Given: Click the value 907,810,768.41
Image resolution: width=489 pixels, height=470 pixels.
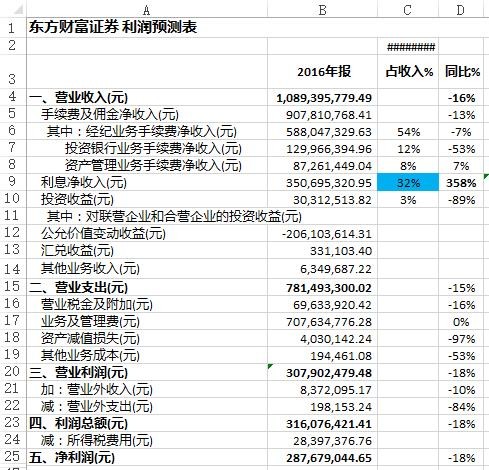Looking at the screenshot, I should pyautogui.click(x=322, y=115).
